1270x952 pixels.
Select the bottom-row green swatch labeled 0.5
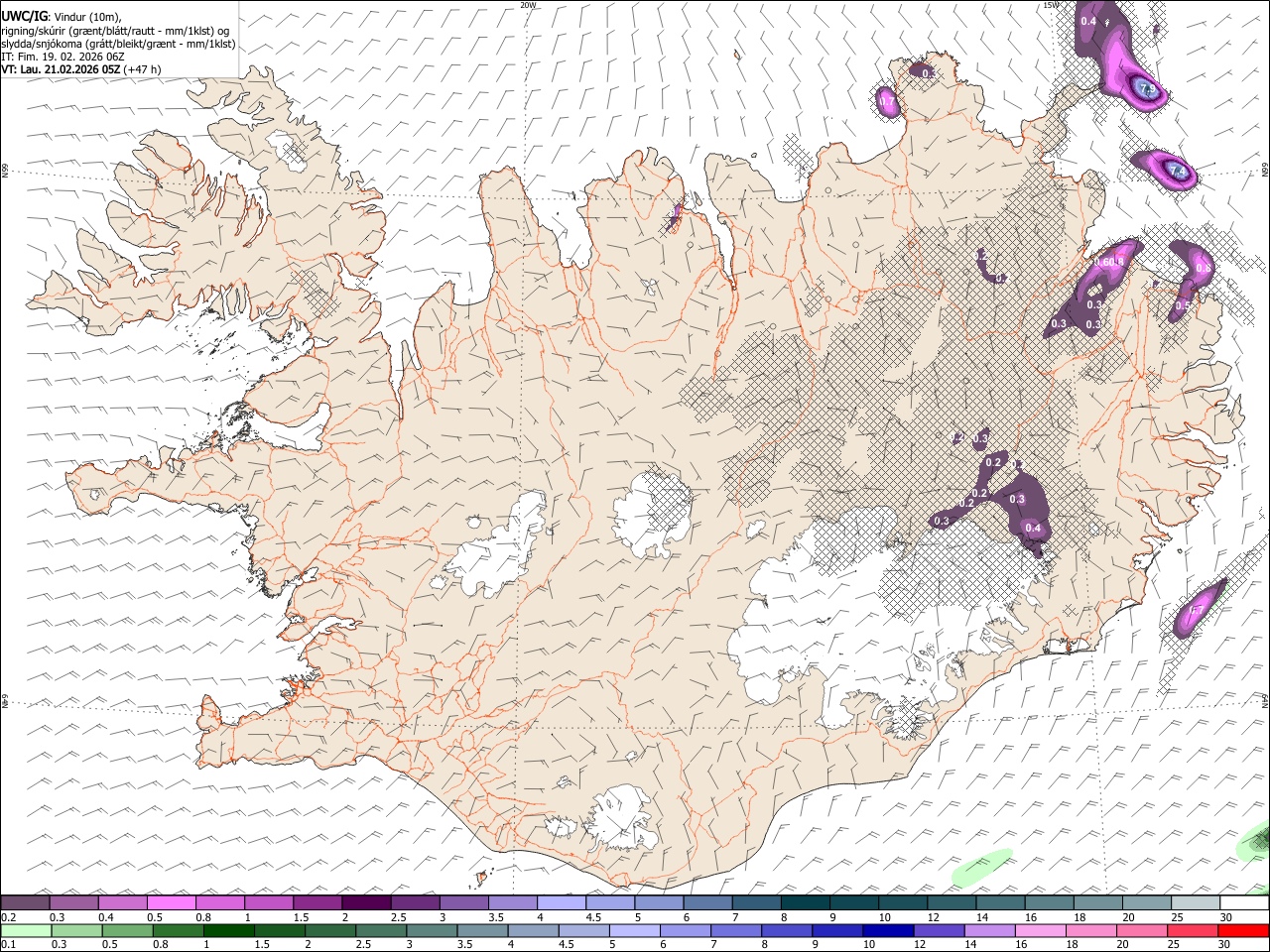coord(127,931)
